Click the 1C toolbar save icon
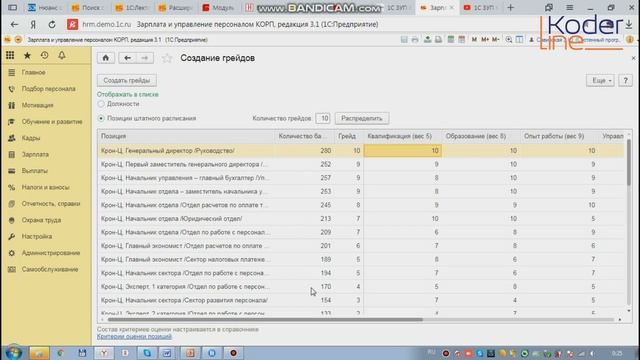640x360 pixels. pos(404,40)
